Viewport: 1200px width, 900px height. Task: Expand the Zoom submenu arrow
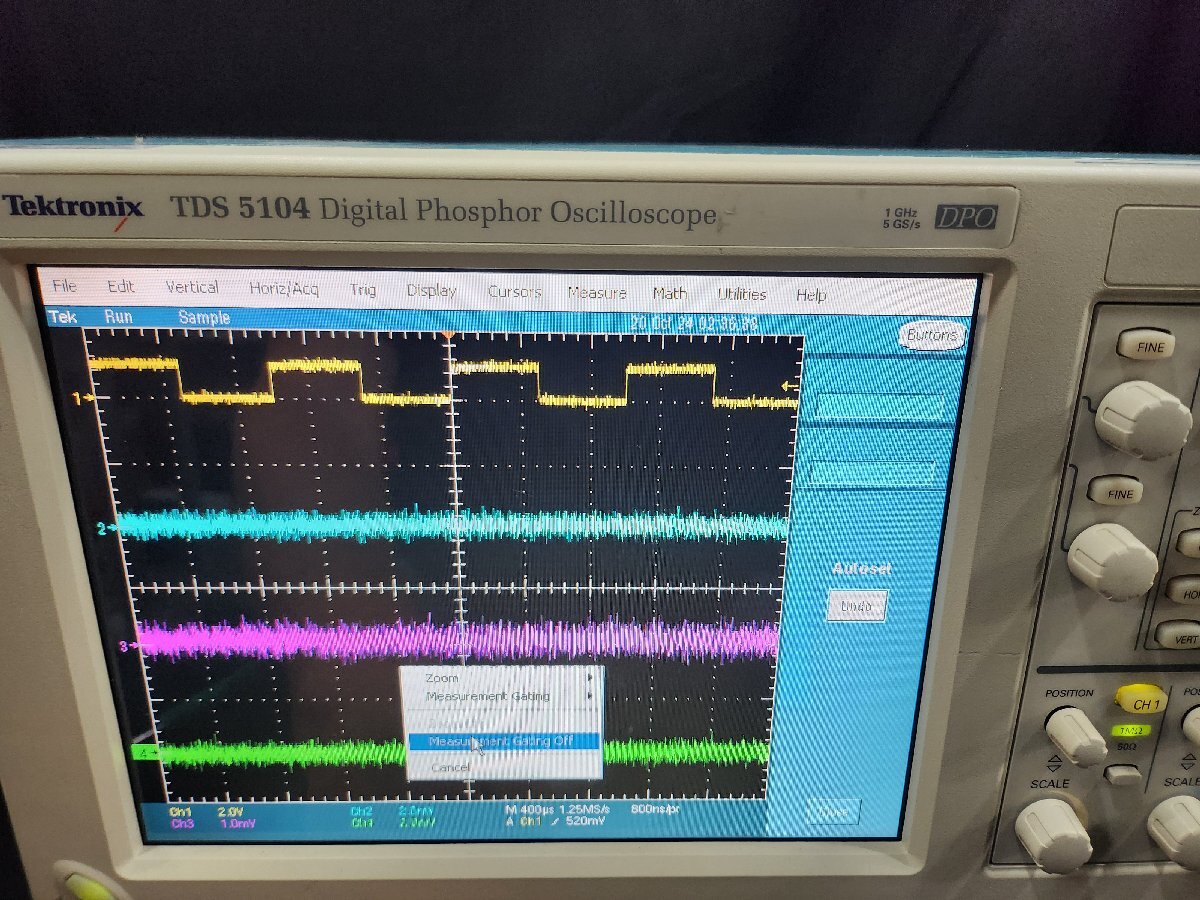point(590,679)
